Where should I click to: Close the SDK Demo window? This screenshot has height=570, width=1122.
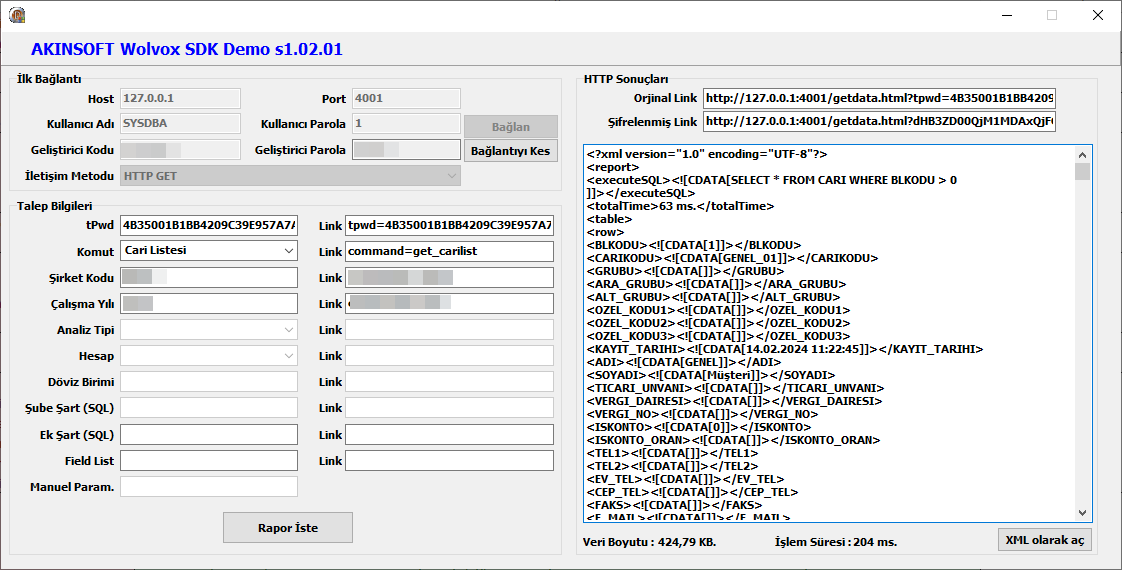pyautogui.click(x=1098, y=15)
